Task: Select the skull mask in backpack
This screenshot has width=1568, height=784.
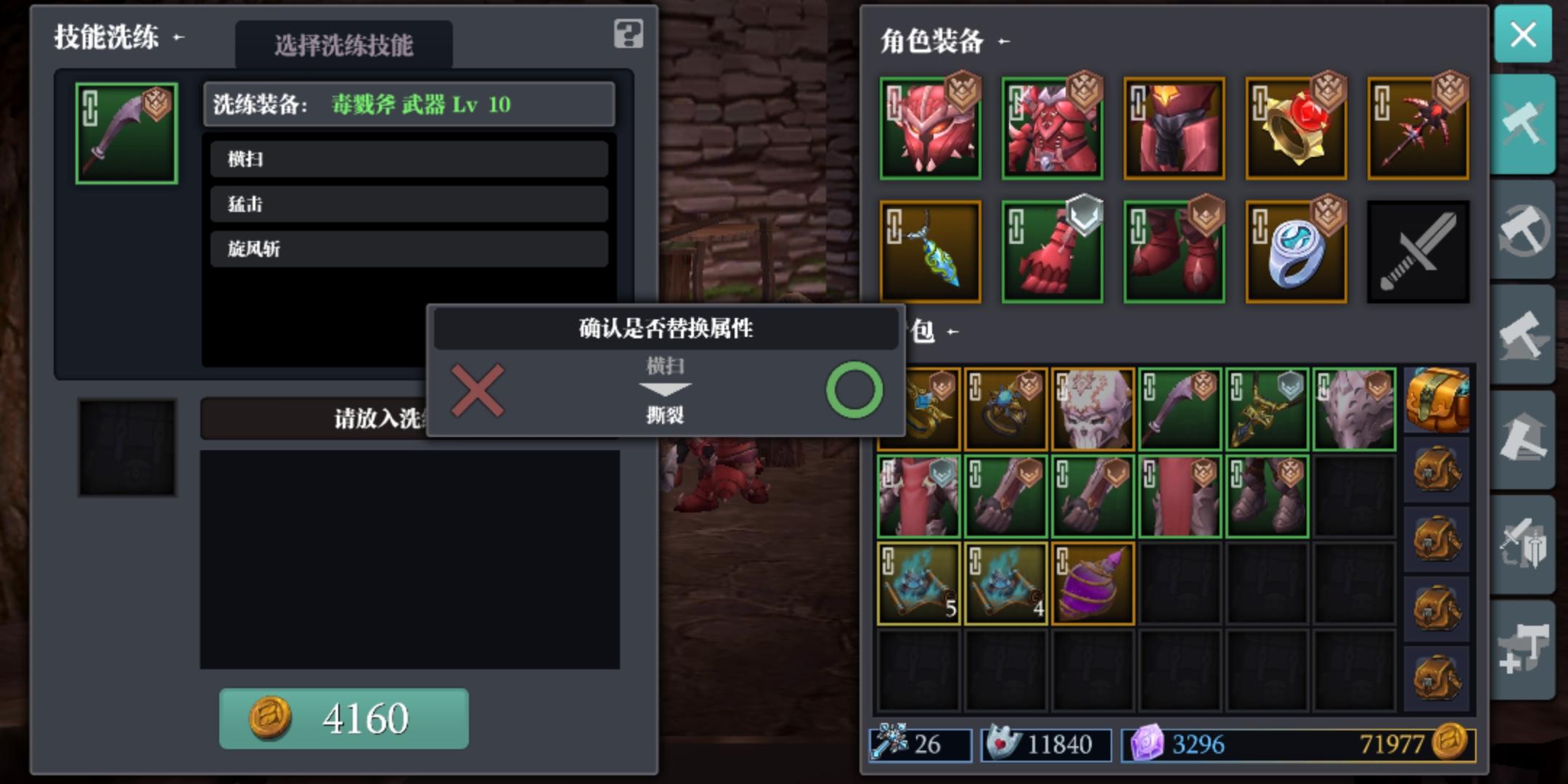Action: click(x=1093, y=409)
